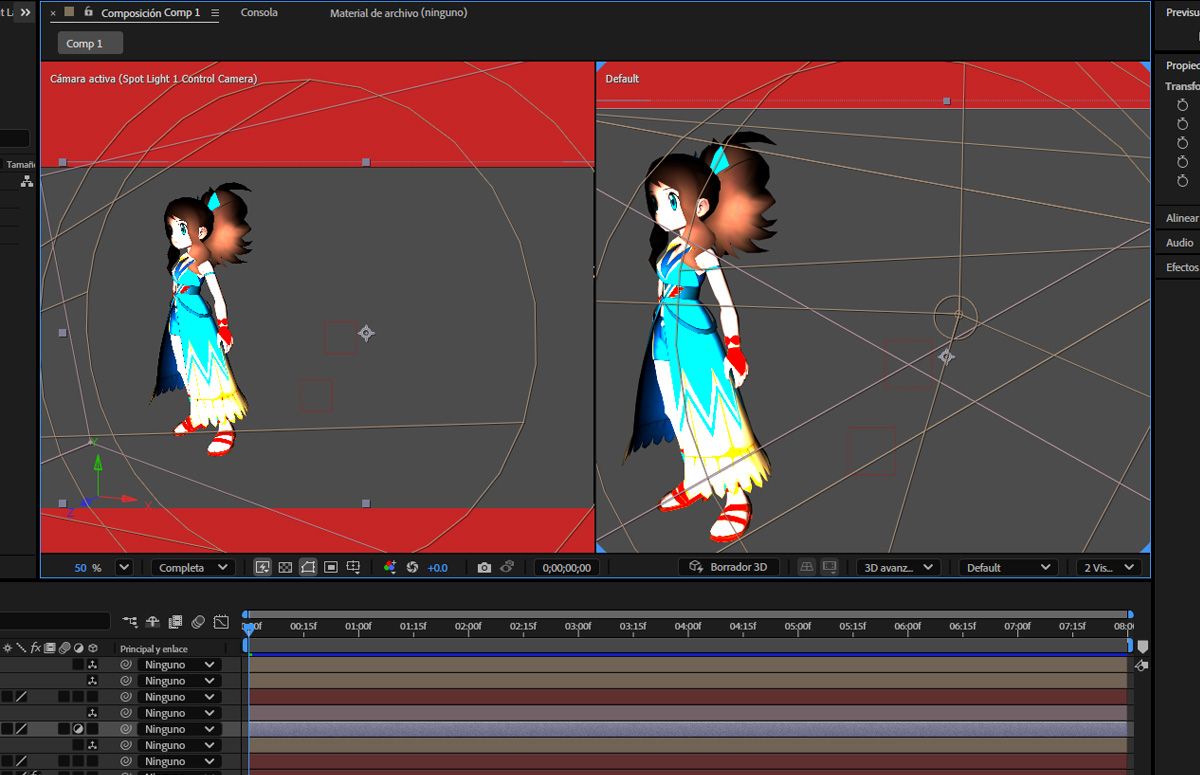Image resolution: width=1200 pixels, height=775 pixels.
Task: Jump to 02:00f on the time ruler
Action: [x=468, y=626]
